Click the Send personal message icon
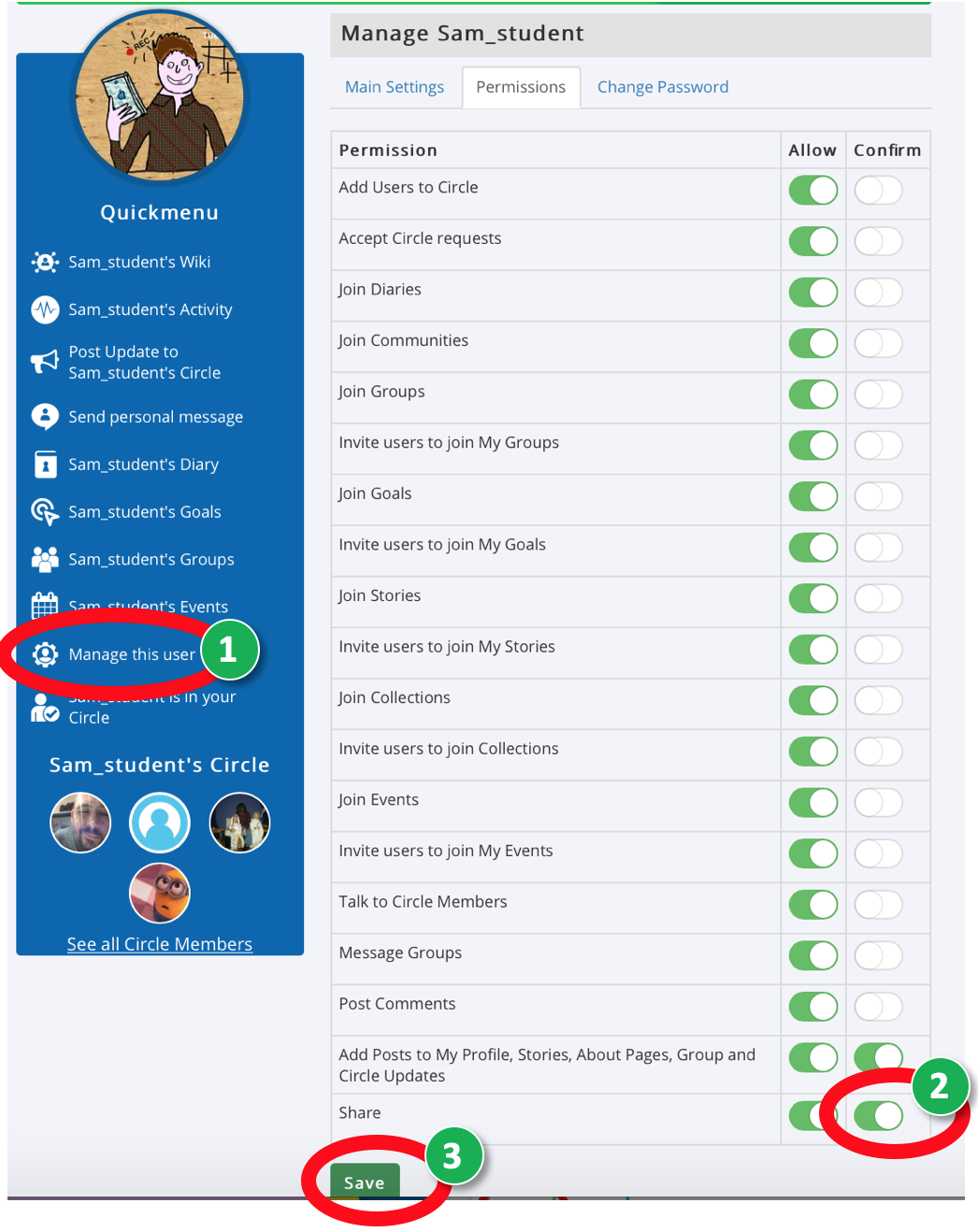Screen dimensions: 978x1232 [45, 417]
